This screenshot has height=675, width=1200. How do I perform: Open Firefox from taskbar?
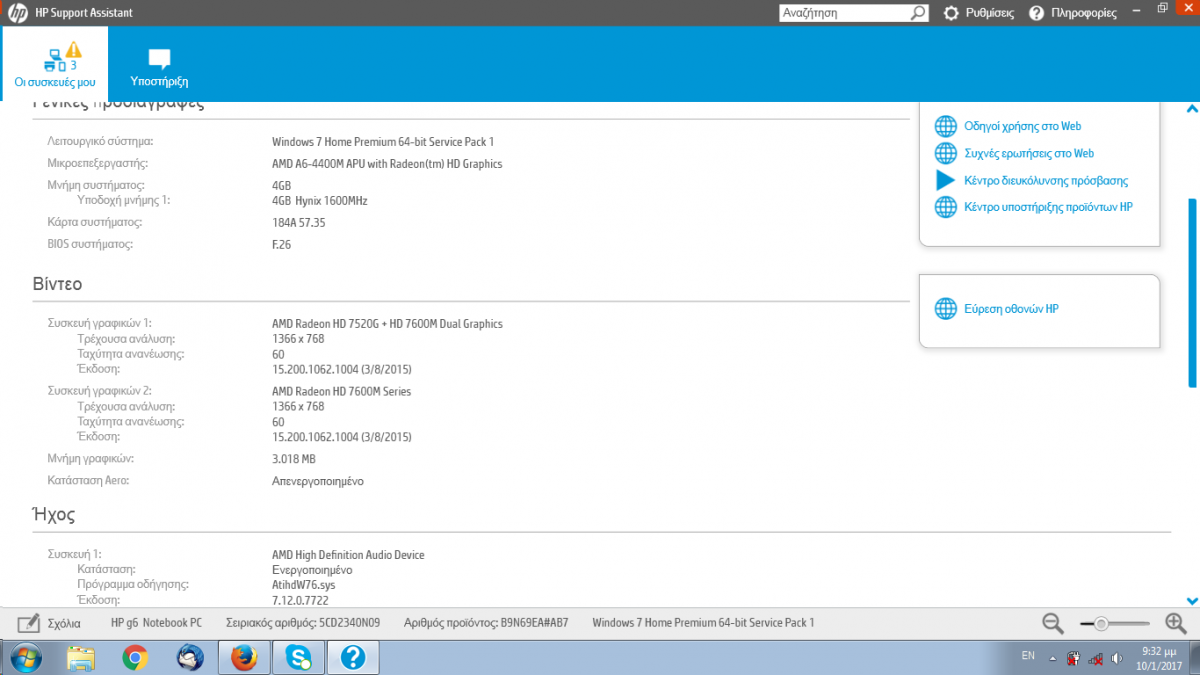245,657
